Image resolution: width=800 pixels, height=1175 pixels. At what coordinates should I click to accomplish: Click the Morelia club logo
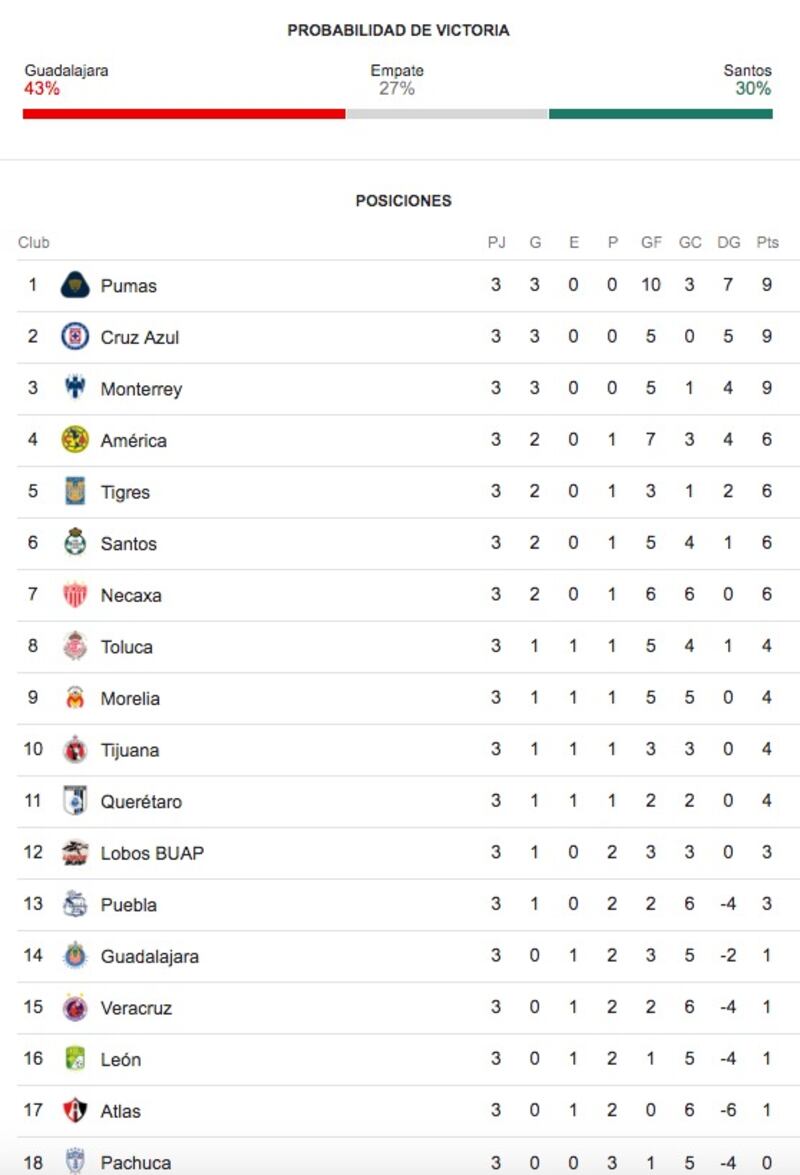click(75, 698)
